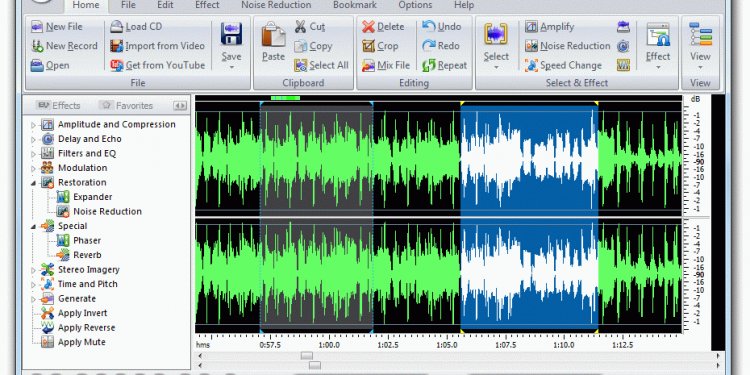Click the panel tab scroll arrows button
This screenshot has height=375, width=750.
[180, 106]
